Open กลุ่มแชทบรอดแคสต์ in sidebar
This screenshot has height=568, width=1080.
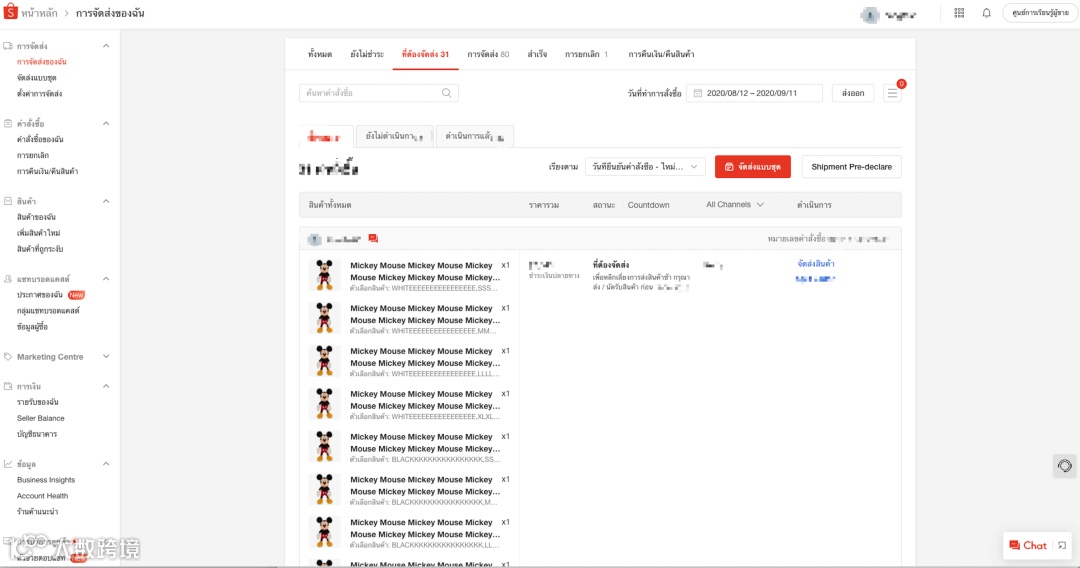(x=48, y=311)
